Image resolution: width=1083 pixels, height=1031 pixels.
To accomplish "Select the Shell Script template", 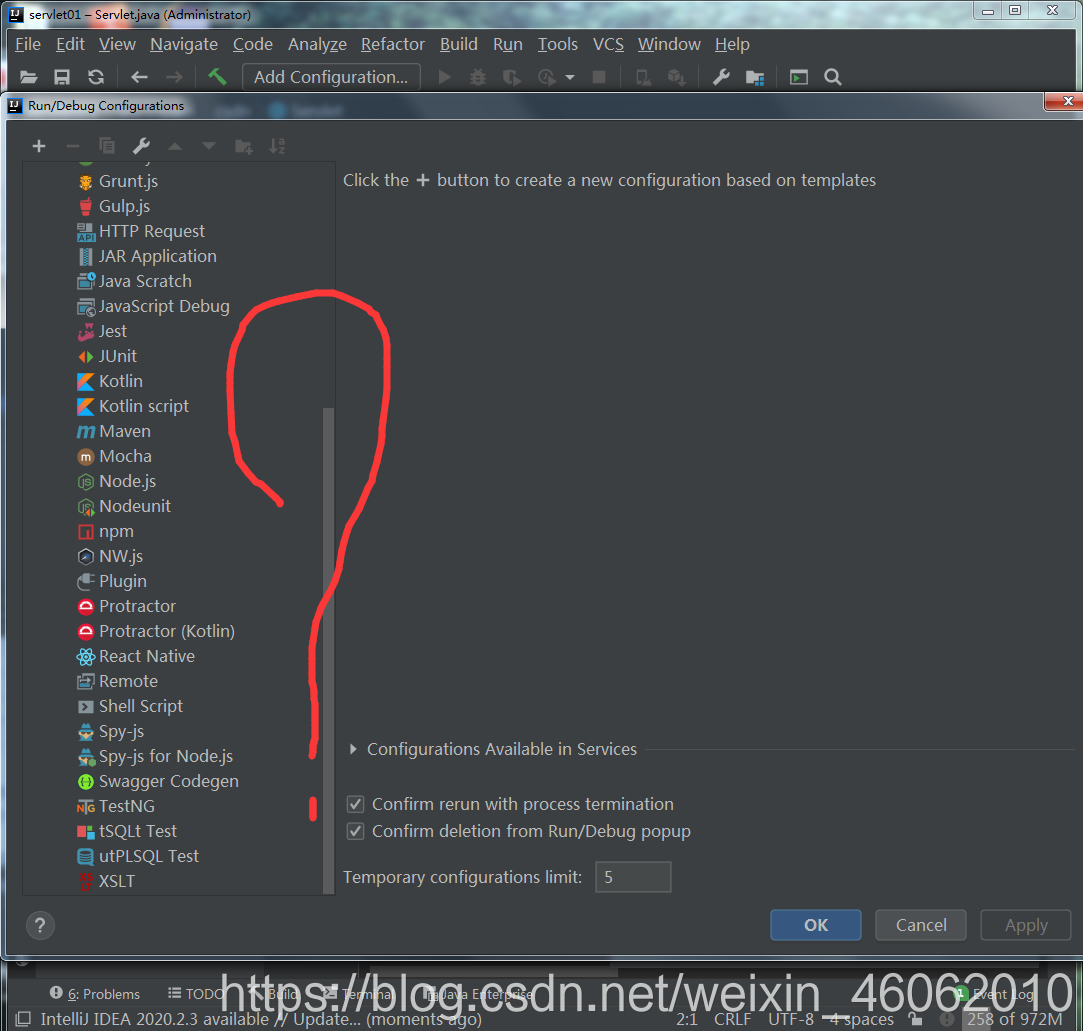I will [x=141, y=706].
